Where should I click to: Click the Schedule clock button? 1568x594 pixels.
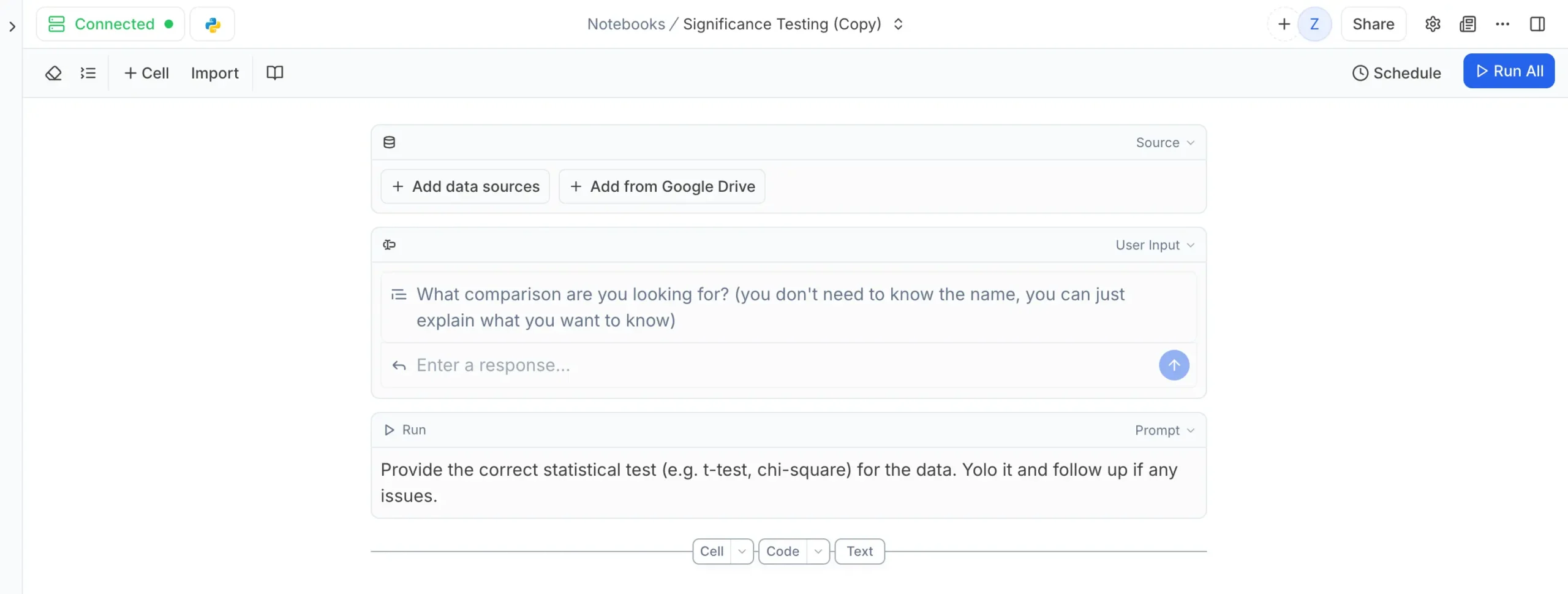point(1396,73)
